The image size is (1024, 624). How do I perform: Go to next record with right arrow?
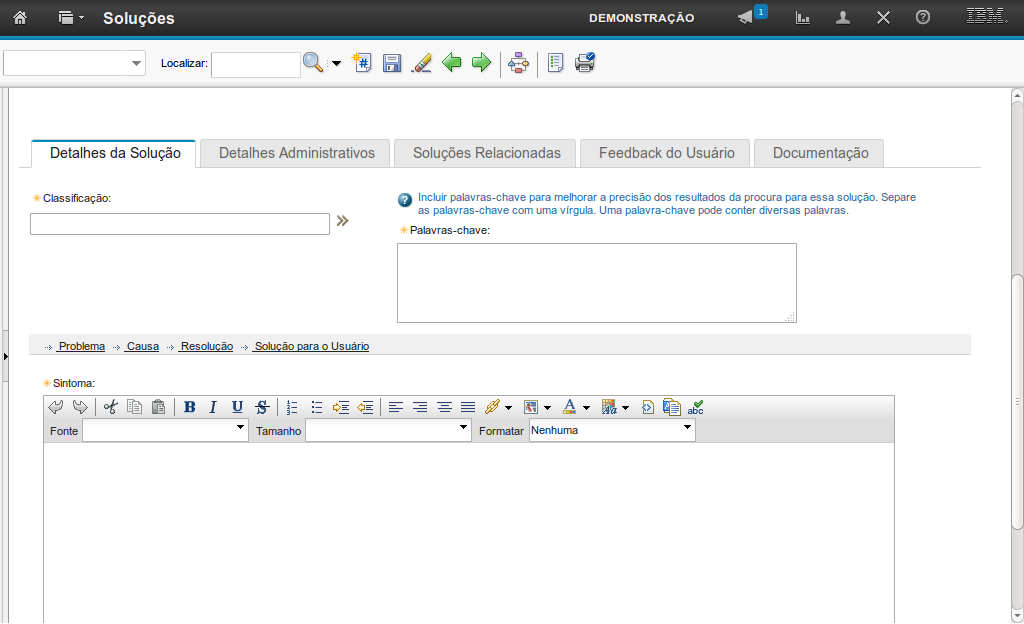coord(481,63)
